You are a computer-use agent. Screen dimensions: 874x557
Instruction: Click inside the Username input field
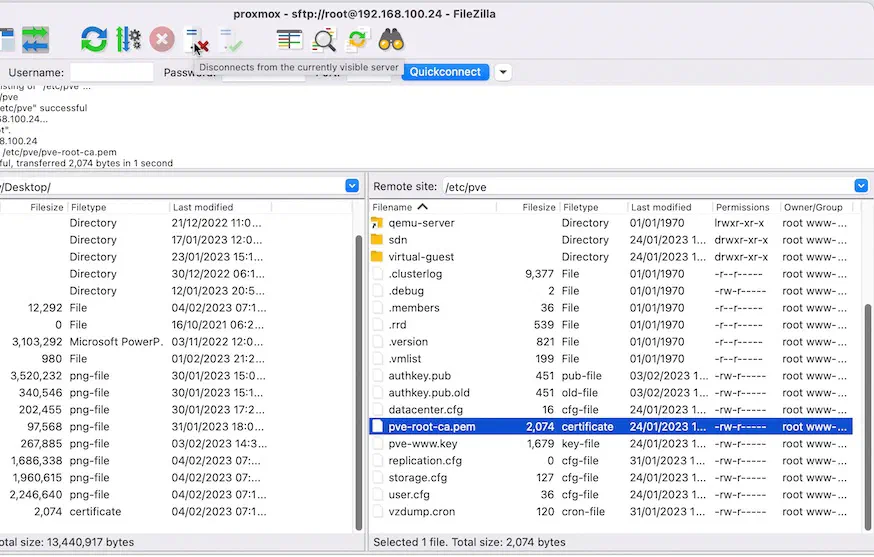111,72
